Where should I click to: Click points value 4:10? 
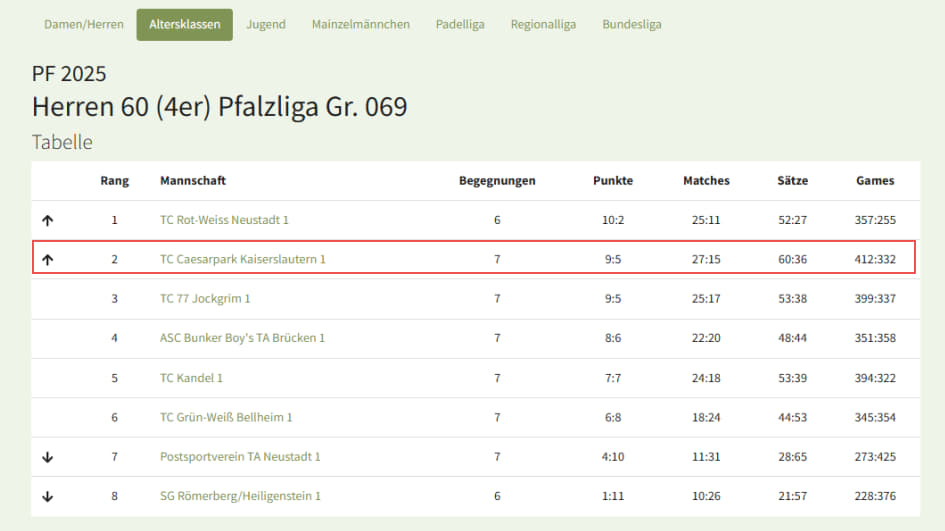(613, 457)
